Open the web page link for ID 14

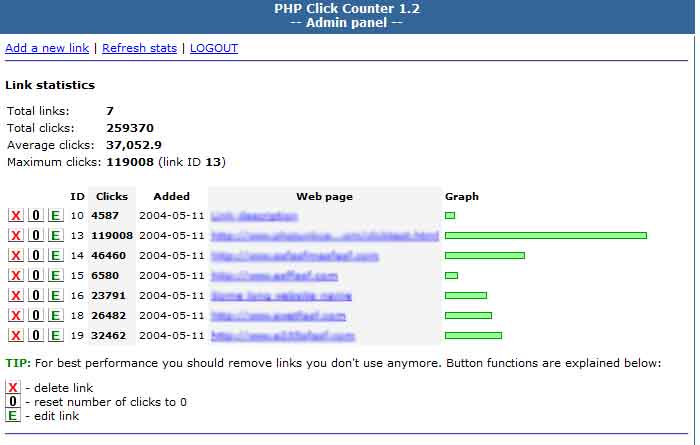(295, 256)
